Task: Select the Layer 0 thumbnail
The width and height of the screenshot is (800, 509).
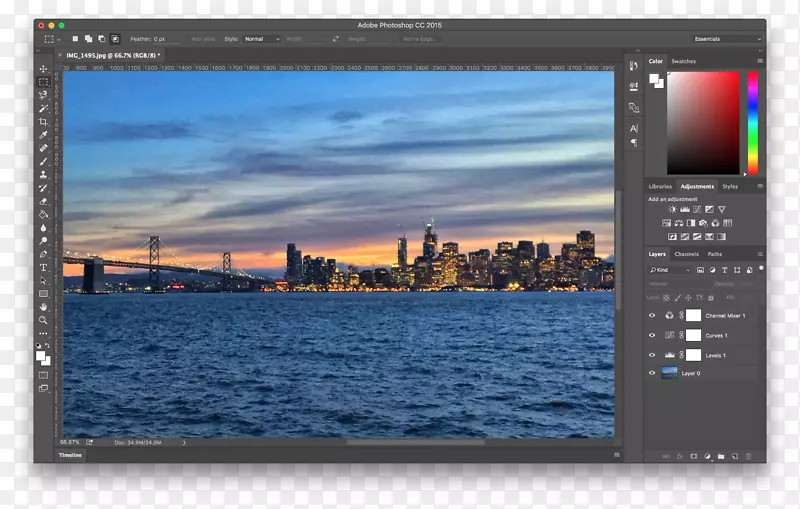Action: 669,373
